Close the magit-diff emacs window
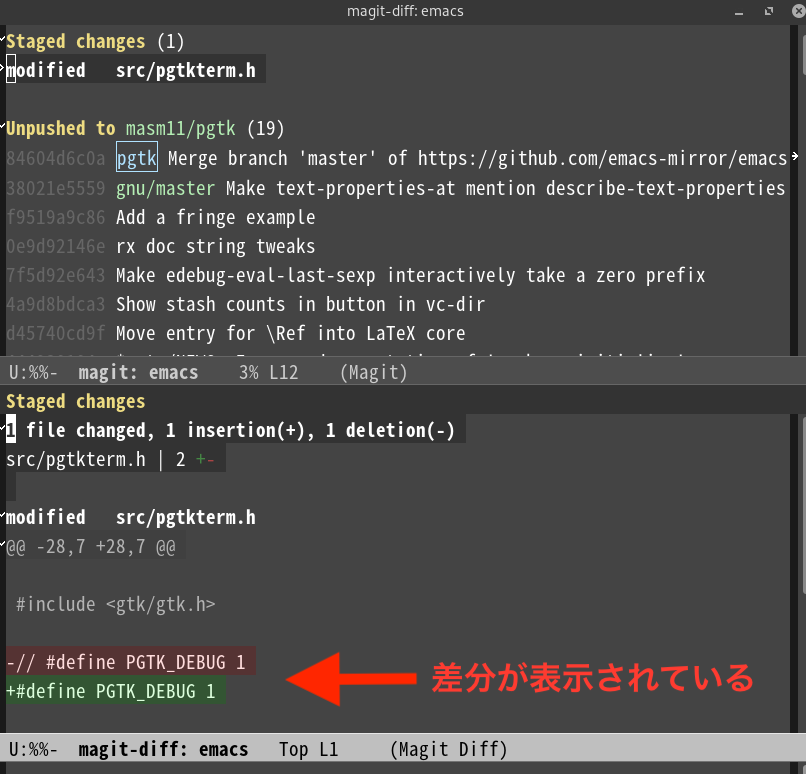Screen dimensions: 806x774 (798, 11)
